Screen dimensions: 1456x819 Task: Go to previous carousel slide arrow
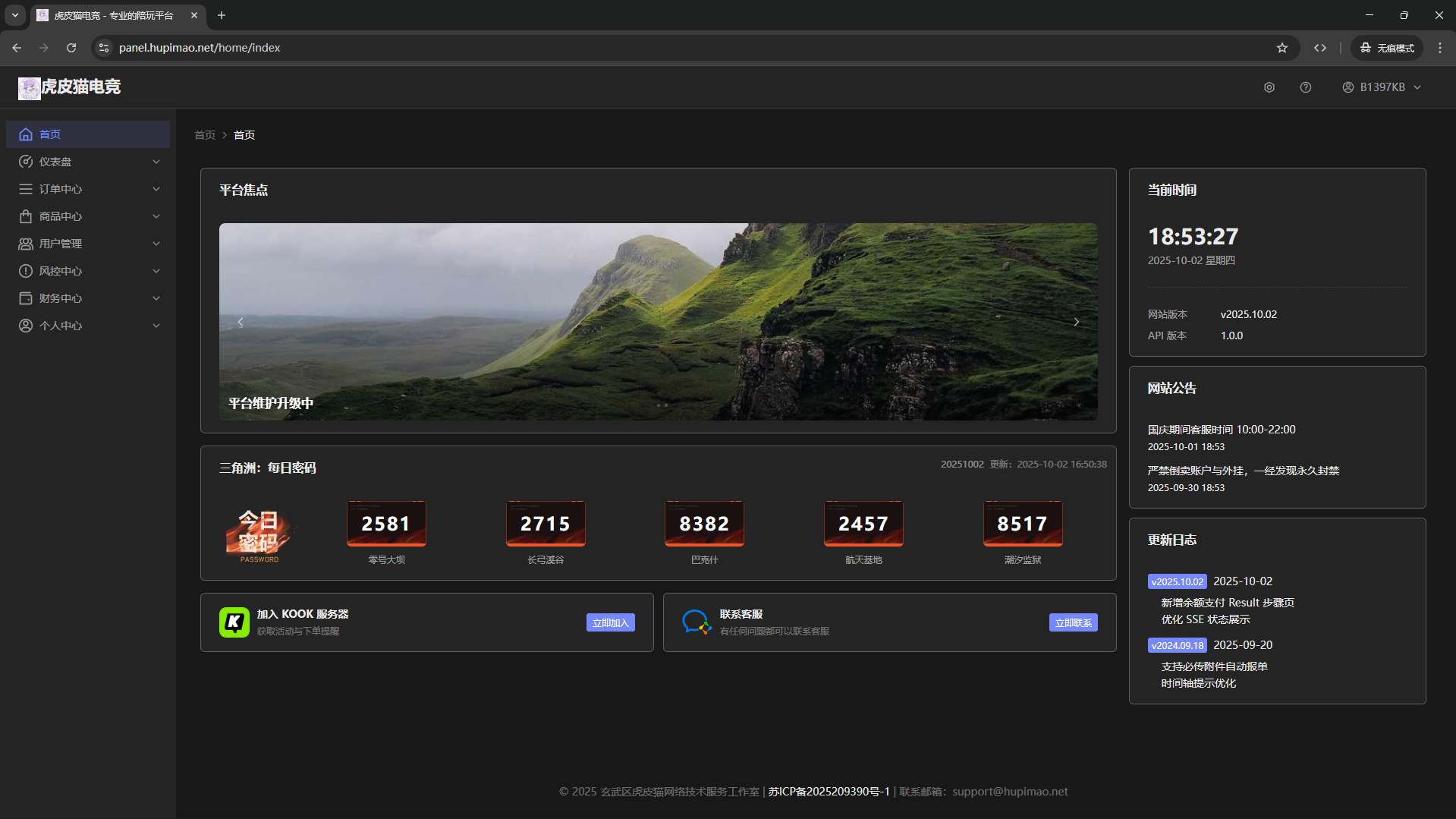pos(241,322)
